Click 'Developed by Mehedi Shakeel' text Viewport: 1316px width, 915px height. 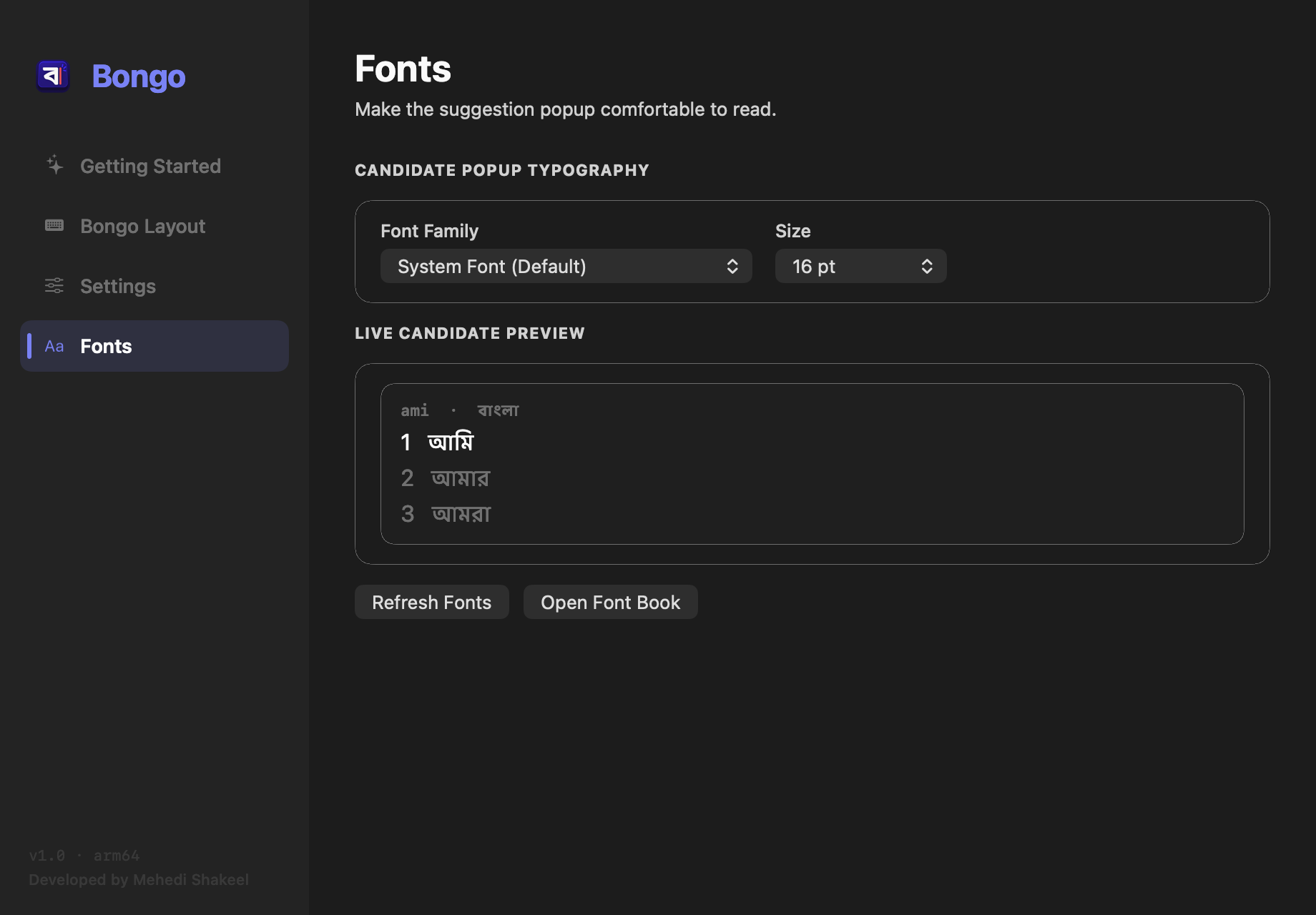pos(139,880)
